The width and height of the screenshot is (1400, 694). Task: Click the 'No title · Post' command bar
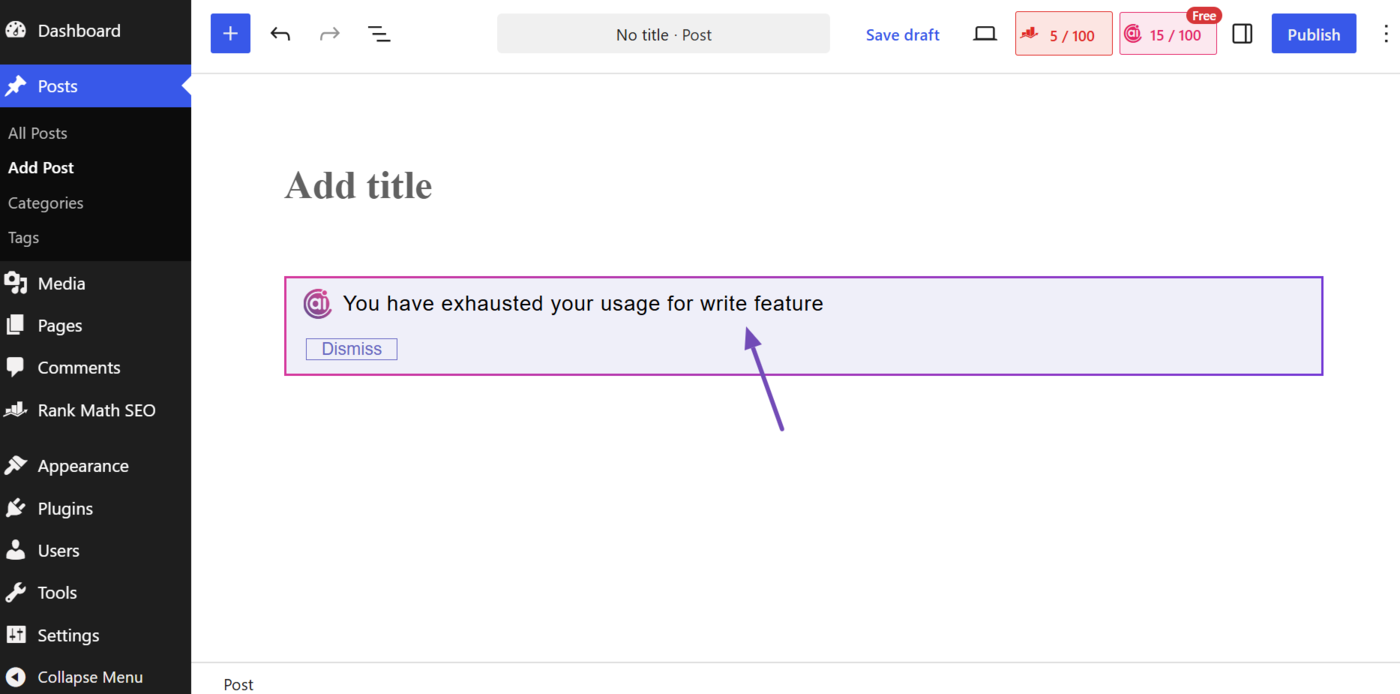(x=664, y=34)
